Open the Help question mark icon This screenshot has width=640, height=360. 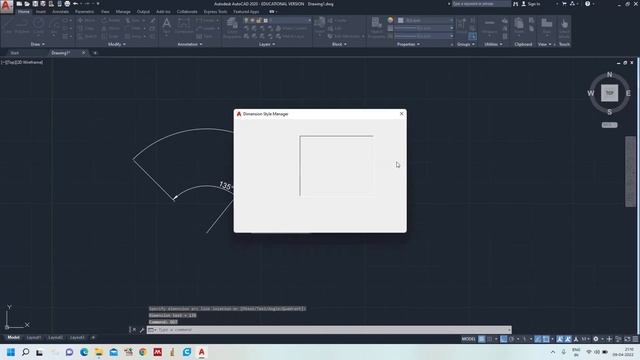[587, 4]
